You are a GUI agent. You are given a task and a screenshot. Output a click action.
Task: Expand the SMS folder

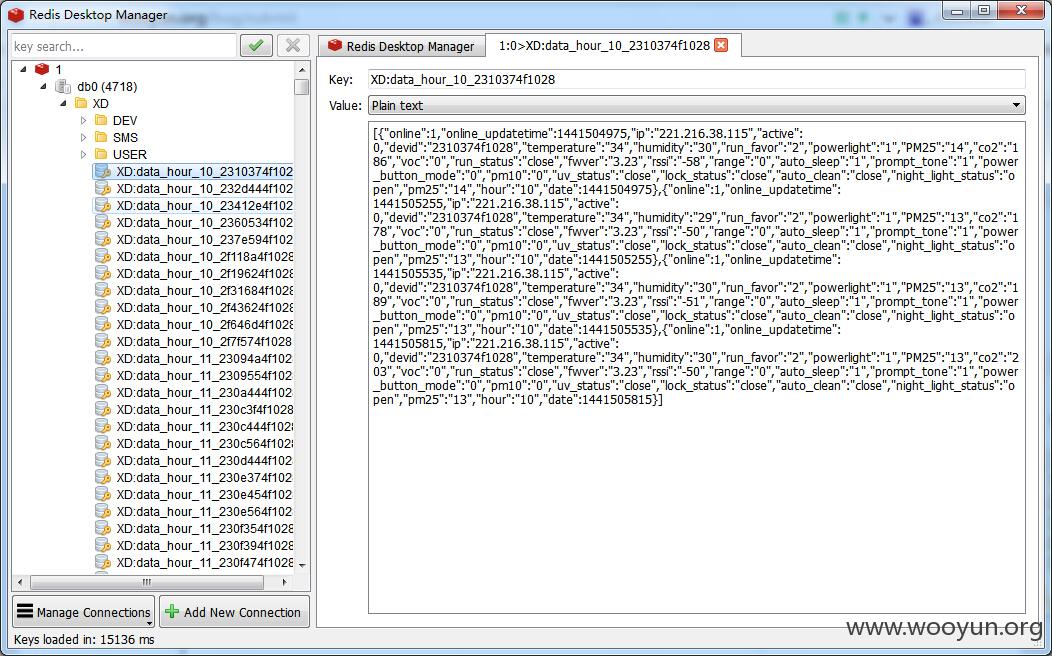coord(83,138)
